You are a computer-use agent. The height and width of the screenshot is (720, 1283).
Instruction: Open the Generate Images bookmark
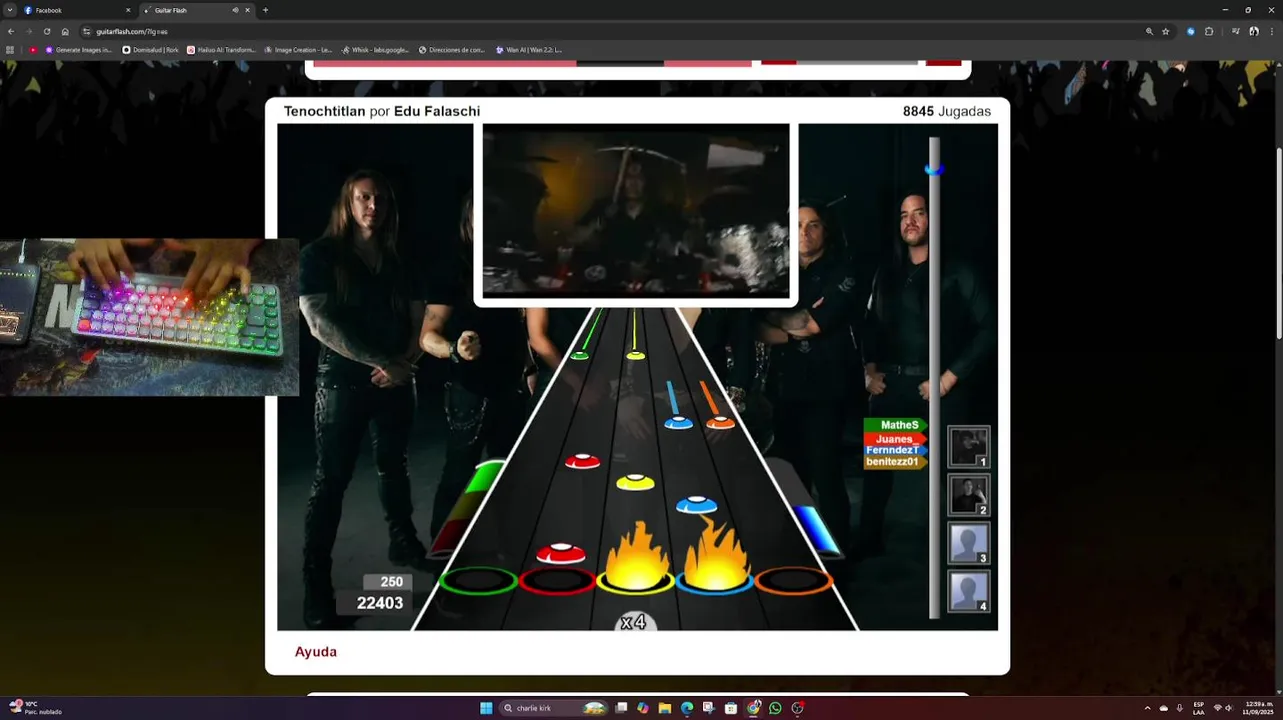coord(79,50)
